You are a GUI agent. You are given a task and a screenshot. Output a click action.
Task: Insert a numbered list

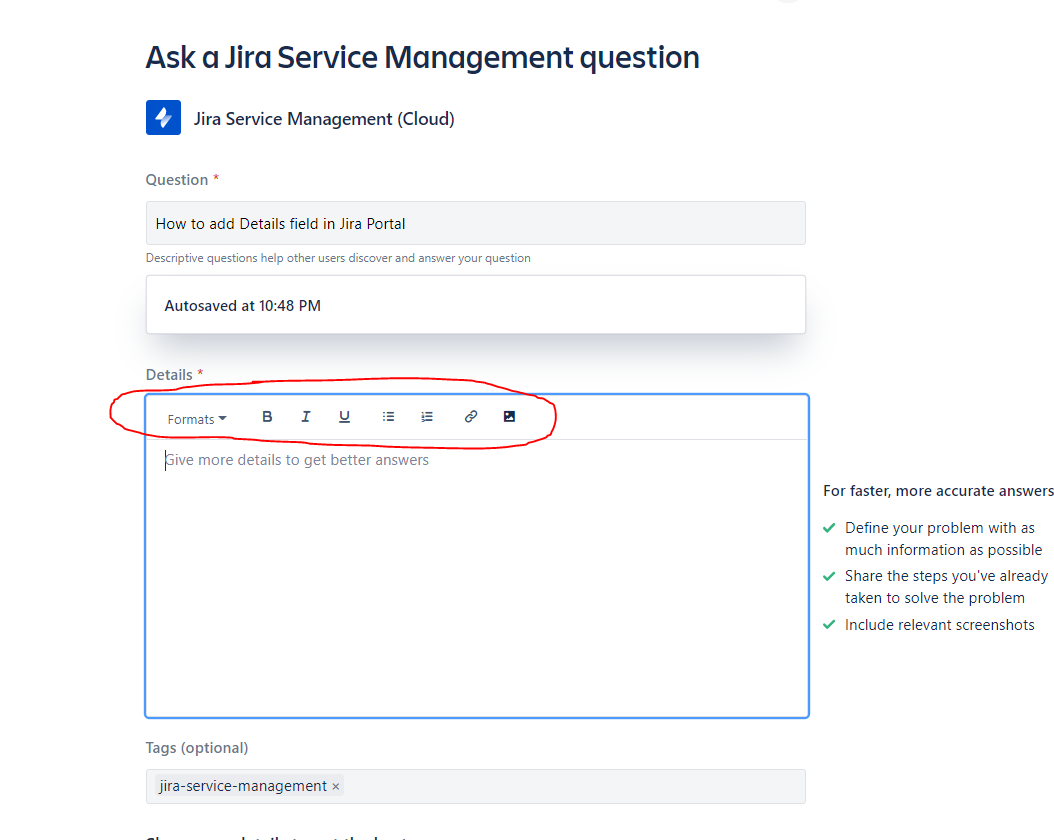tap(427, 417)
